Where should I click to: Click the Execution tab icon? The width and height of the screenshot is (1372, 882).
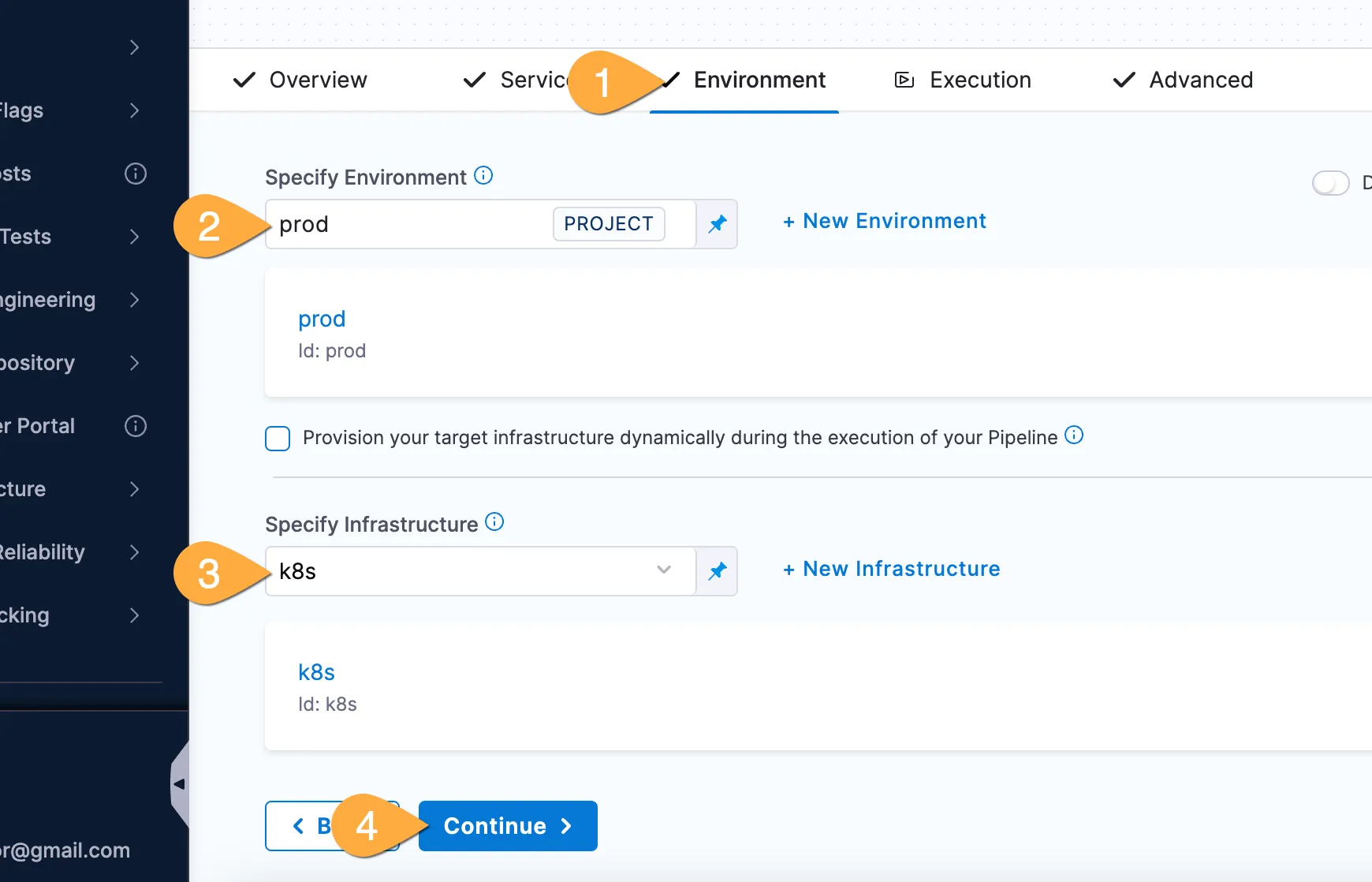[x=904, y=80]
